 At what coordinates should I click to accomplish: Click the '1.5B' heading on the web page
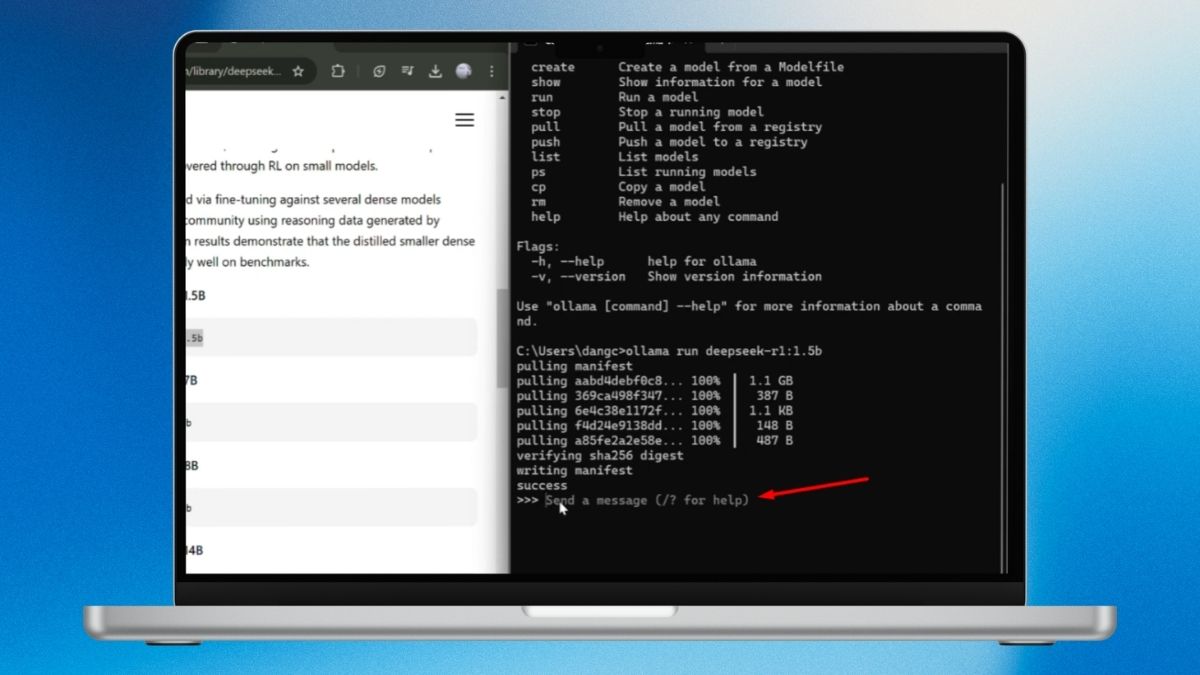(x=195, y=296)
